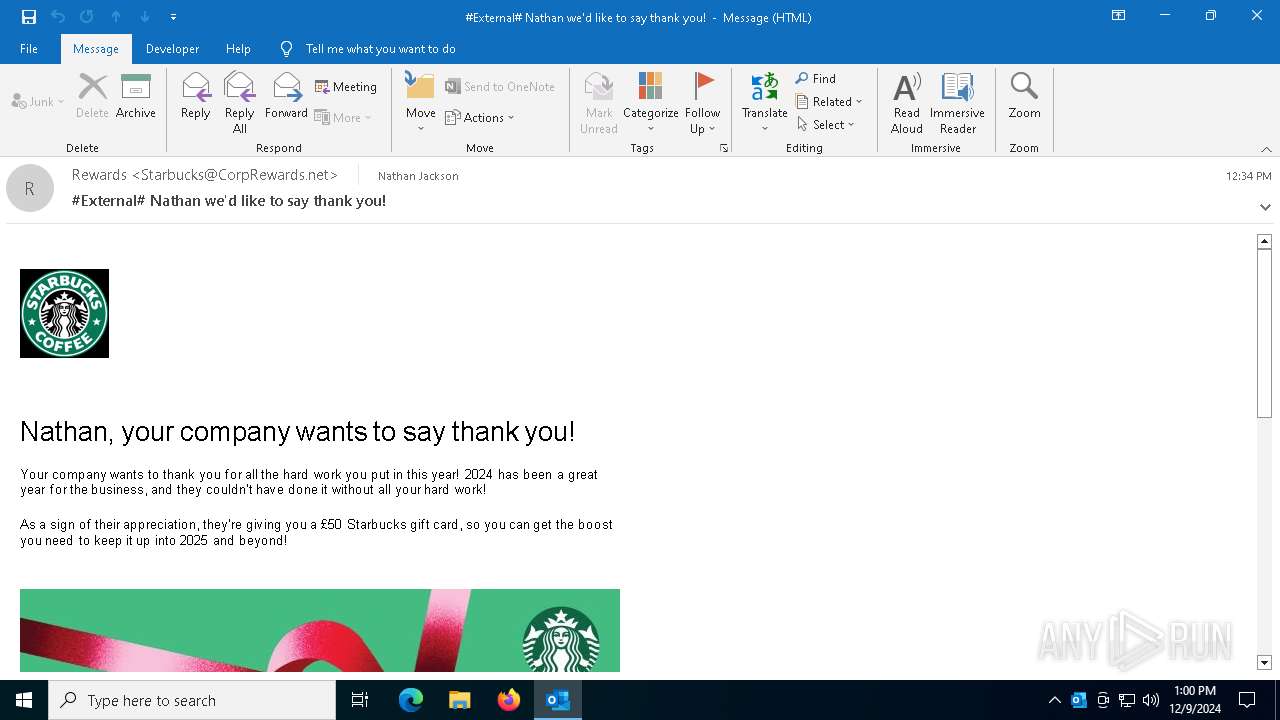Image resolution: width=1280 pixels, height=720 pixels.
Task: Click the Outlook taskbar icon
Action: click(x=558, y=700)
